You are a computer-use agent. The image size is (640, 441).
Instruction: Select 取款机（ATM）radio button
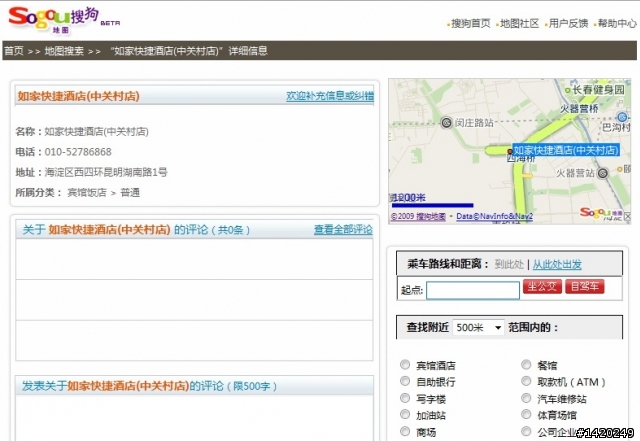pyautogui.click(x=526, y=381)
